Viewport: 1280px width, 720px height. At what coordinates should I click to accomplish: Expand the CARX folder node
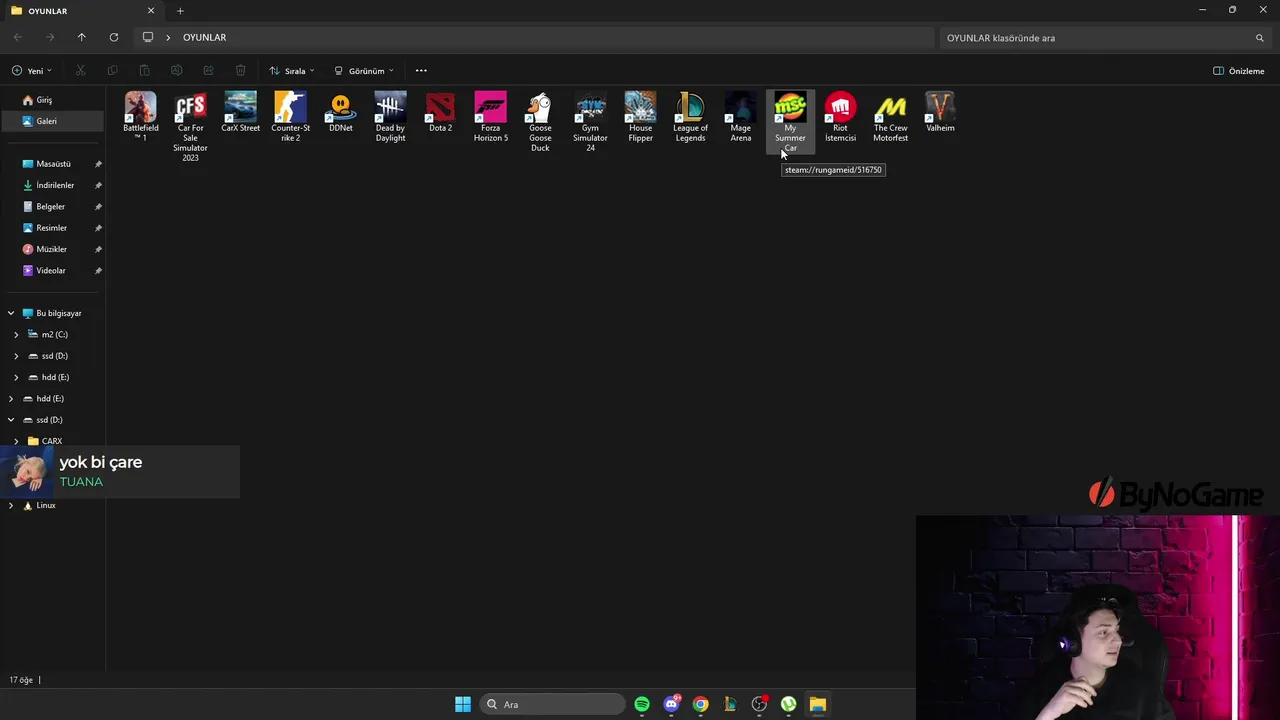(16, 441)
